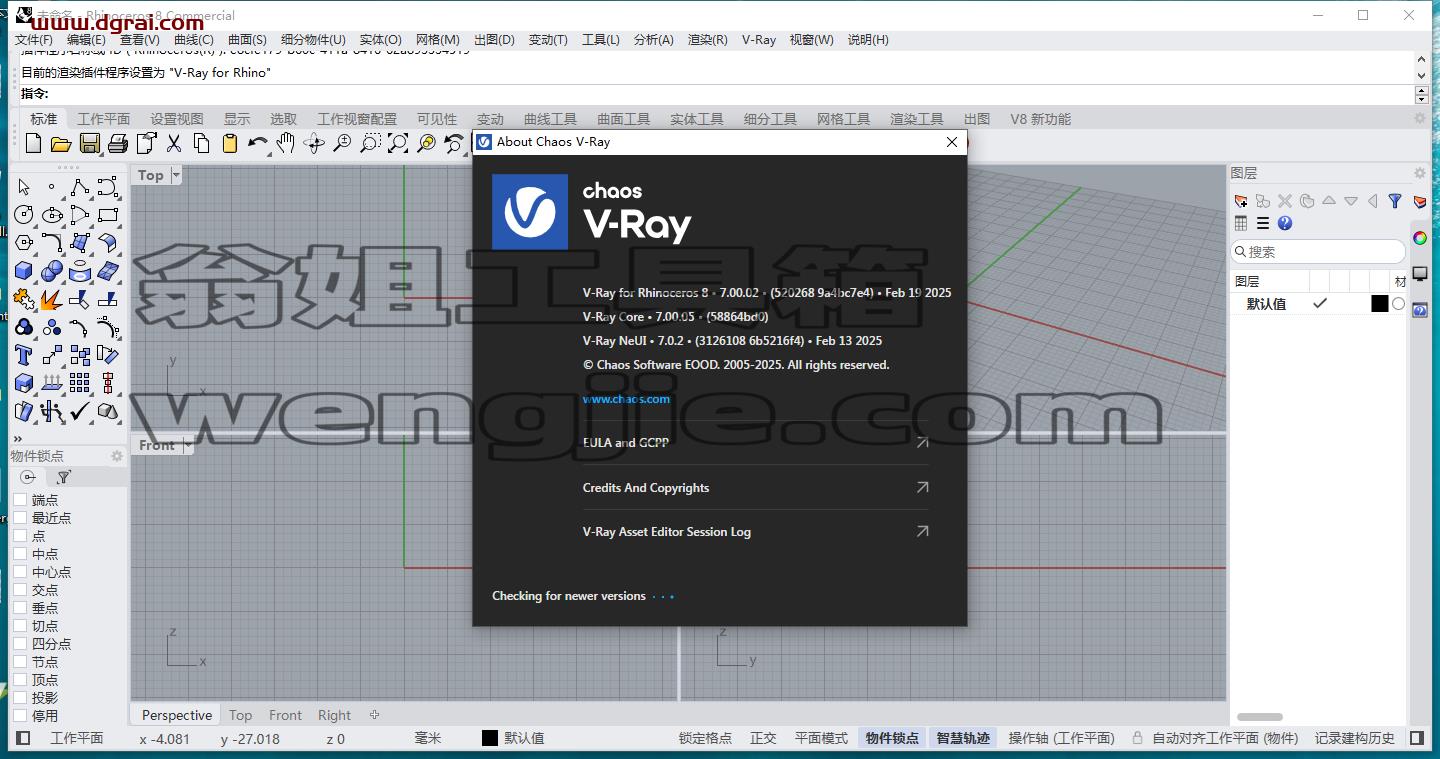Move layer up with up triangle icon
The width and height of the screenshot is (1440, 759).
(1329, 201)
